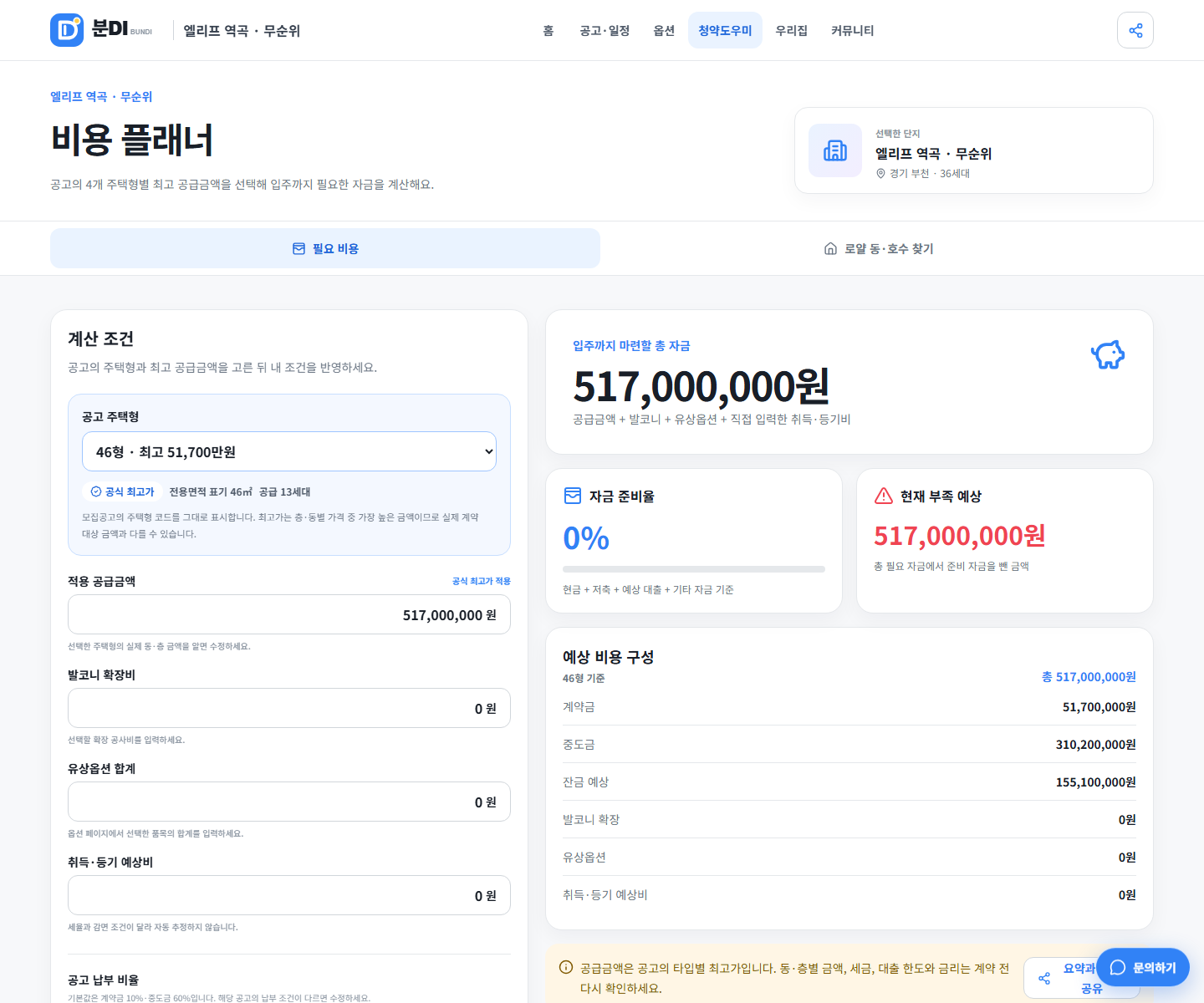The height and width of the screenshot is (1003, 1204).
Task: Go to 홈 menu
Action: 548,30
